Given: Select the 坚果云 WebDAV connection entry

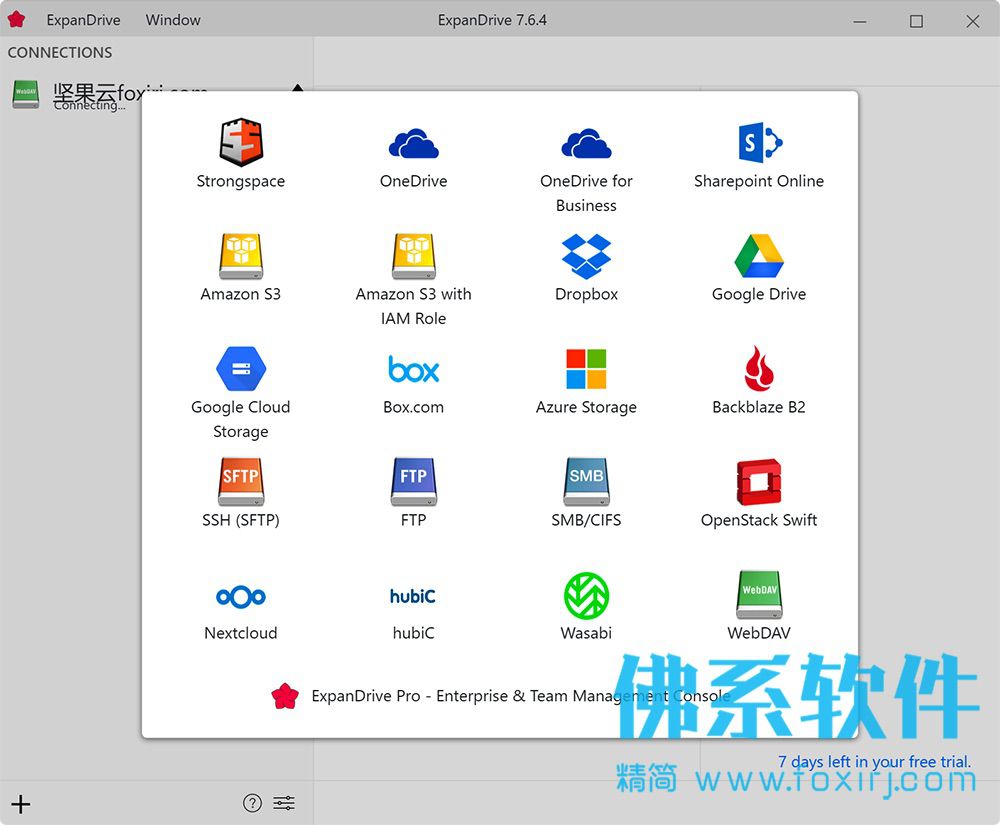Looking at the screenshot, I should [156, 96].
